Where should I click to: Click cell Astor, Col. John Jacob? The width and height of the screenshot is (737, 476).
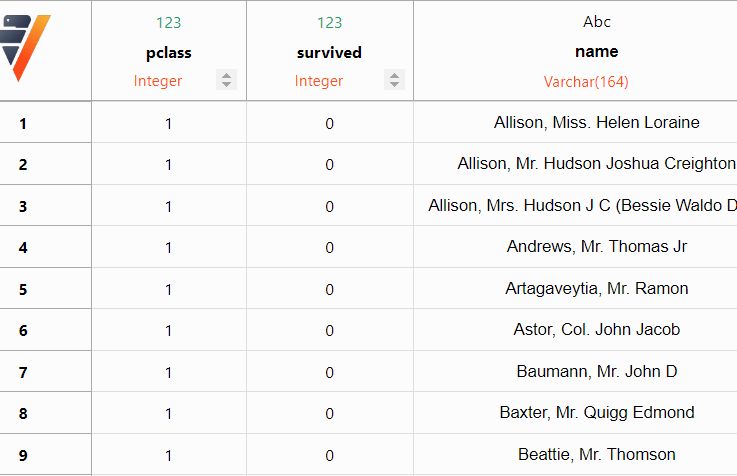597,329
